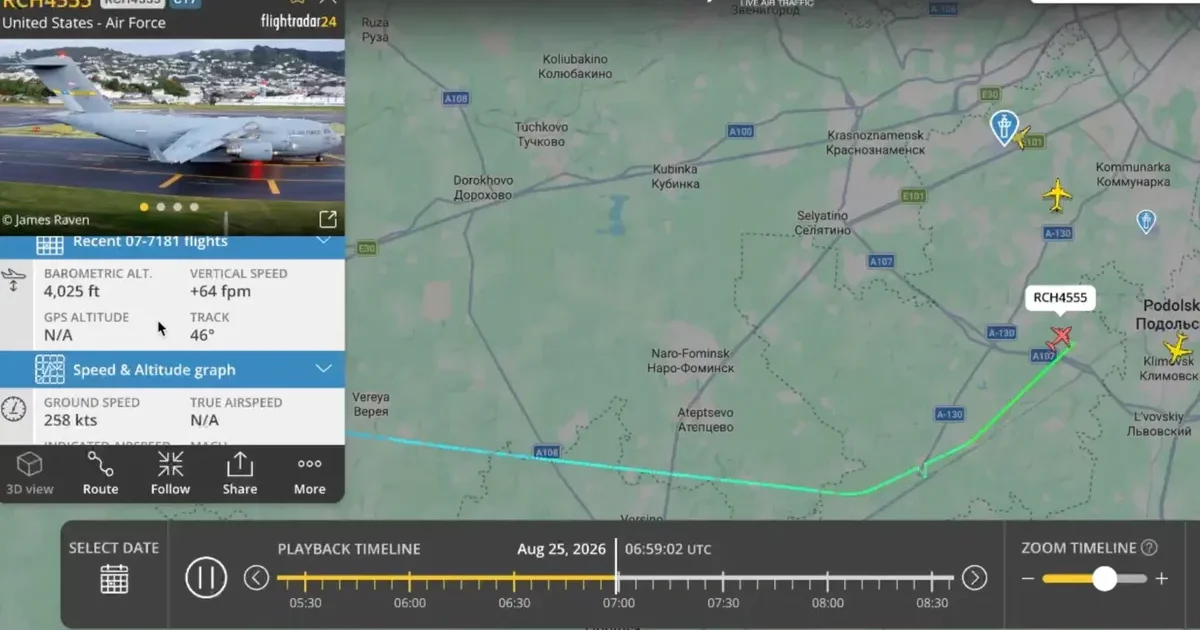Zoom timeline in with plus
The width and height of the screenshot is (1200, 630).
[1161, 579]
